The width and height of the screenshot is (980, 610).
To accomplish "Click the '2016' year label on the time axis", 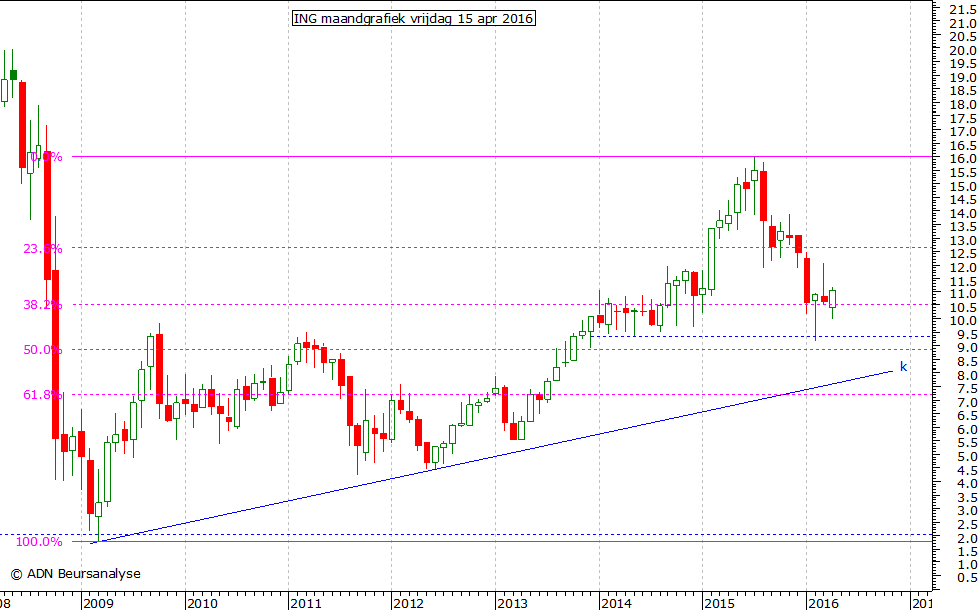I will pos(823,603).
